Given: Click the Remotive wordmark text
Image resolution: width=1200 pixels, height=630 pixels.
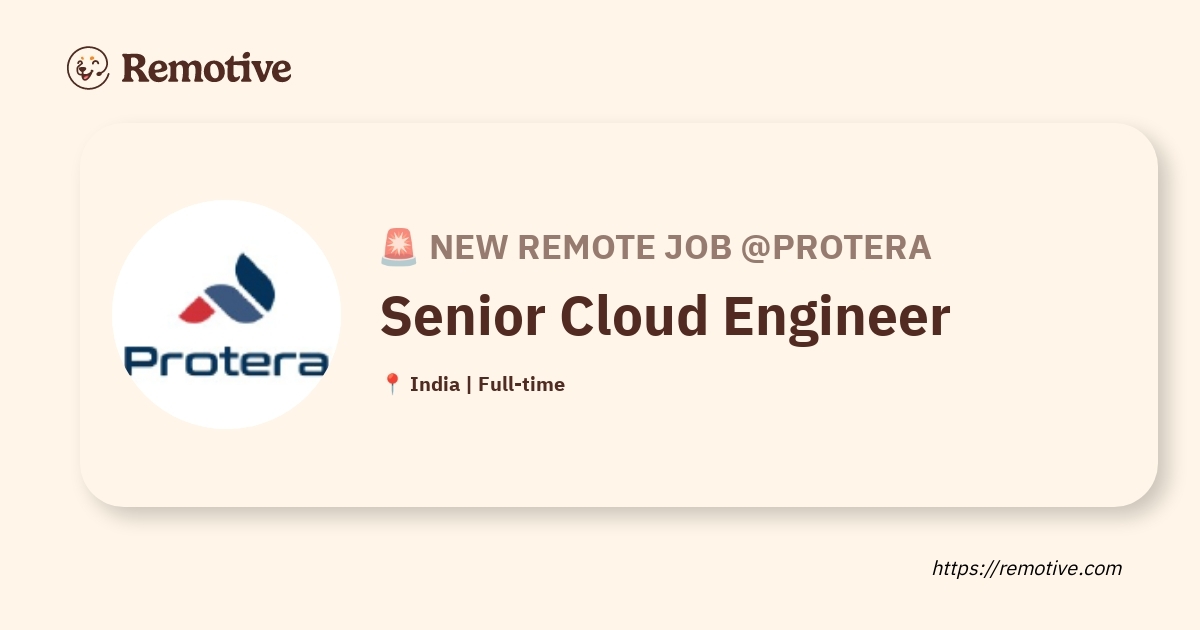Looking at the screenshot, I should point(206,68).
